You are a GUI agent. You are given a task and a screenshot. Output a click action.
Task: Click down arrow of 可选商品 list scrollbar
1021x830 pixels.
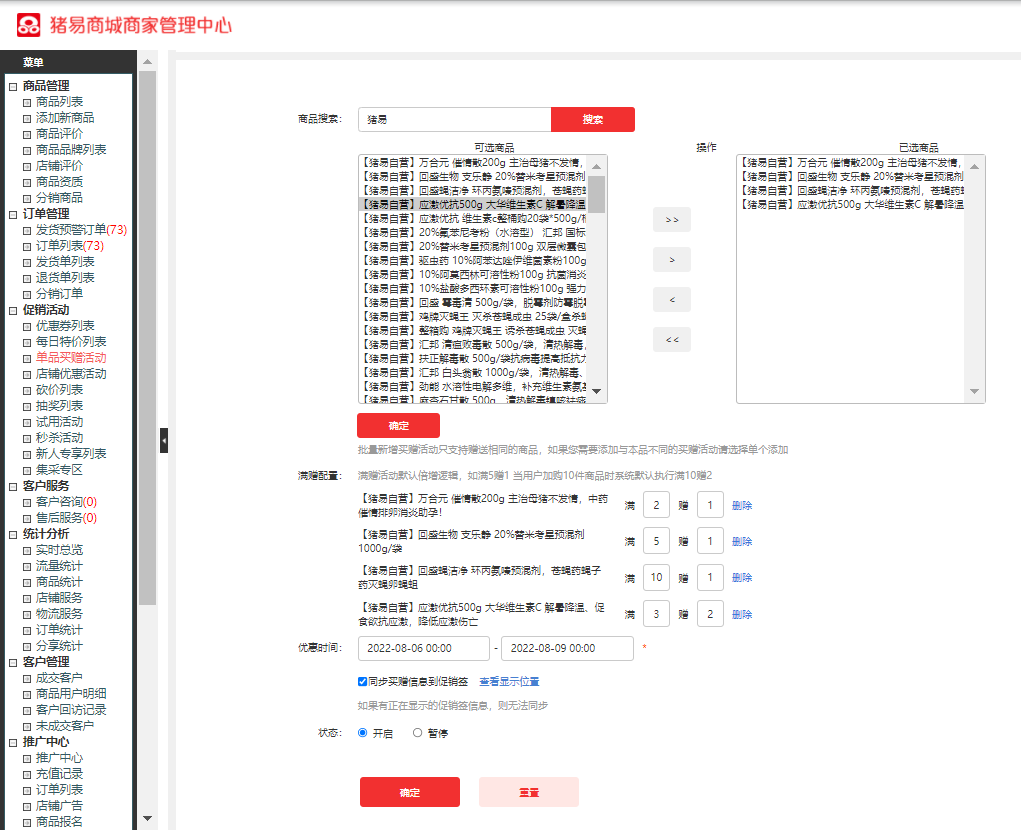pos(596,391)
